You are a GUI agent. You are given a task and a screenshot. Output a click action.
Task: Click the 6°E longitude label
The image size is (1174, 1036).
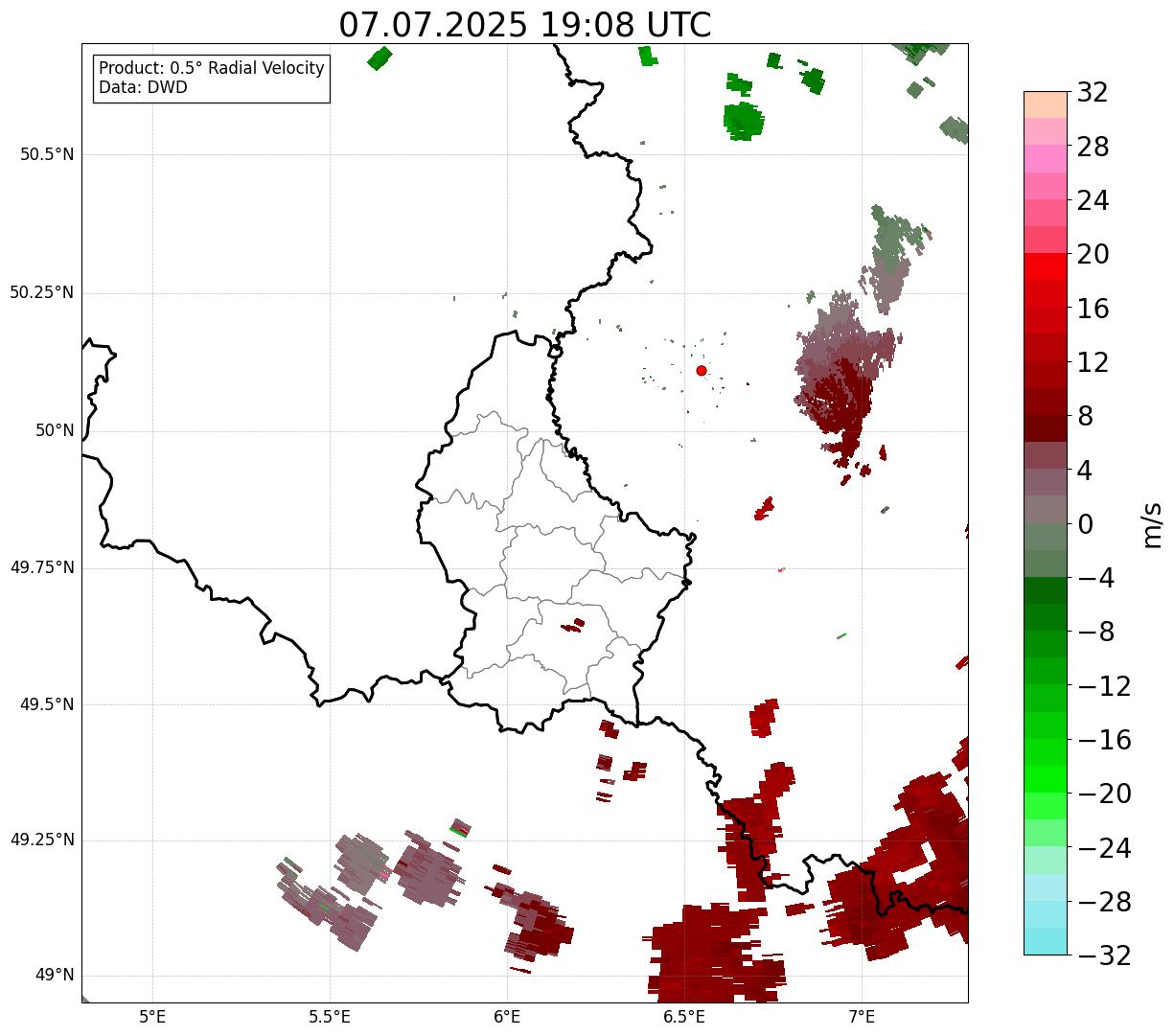(x=507, y=1016)
